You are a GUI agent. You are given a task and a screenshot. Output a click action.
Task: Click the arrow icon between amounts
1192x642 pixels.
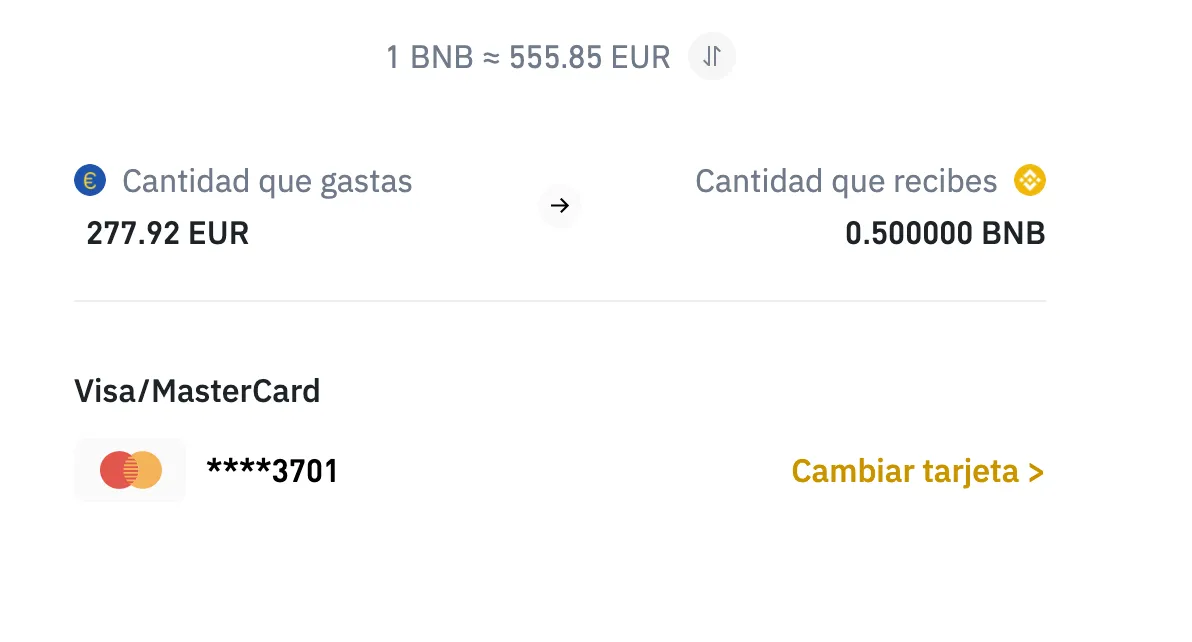560,206
